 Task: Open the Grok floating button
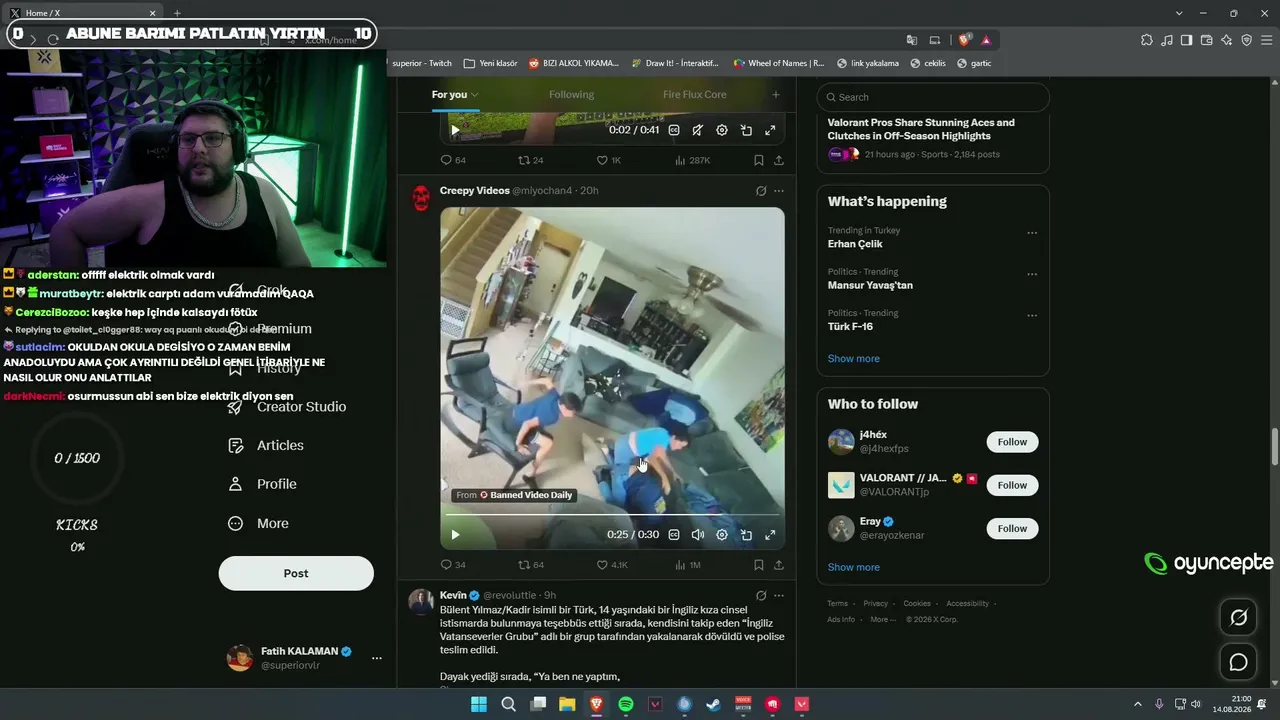click(x=1238, y=618)
